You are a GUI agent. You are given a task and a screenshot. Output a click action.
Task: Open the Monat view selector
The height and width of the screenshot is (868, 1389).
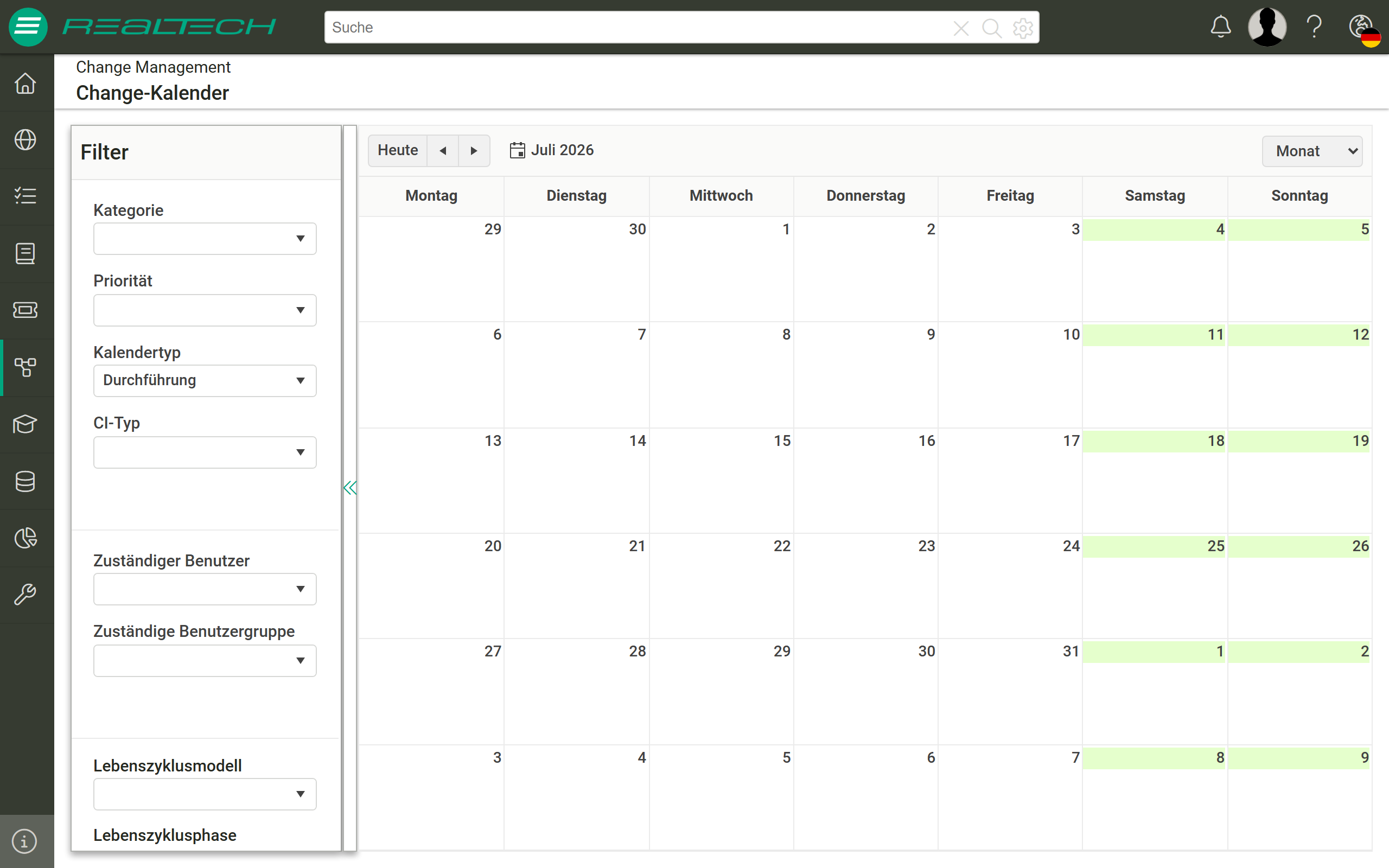click(1312, 151)
